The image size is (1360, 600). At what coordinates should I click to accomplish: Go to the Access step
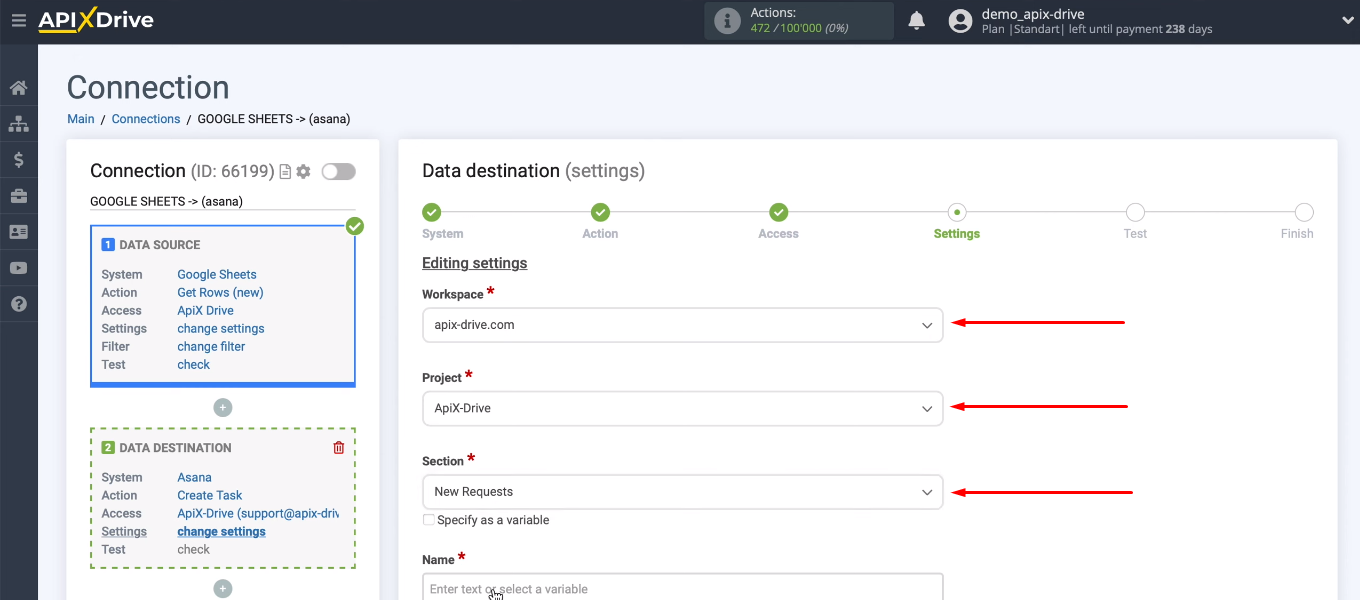click(x=778, y=212)
